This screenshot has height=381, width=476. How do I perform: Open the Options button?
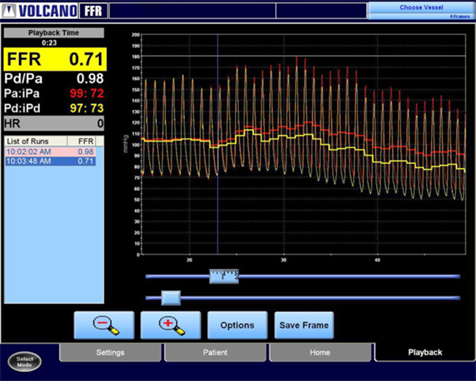click(x=237, y=325)
